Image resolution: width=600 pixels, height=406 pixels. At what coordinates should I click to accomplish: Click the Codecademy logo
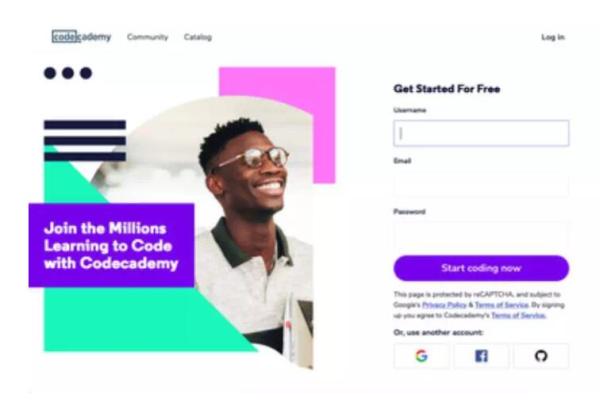tap(82, 37)
